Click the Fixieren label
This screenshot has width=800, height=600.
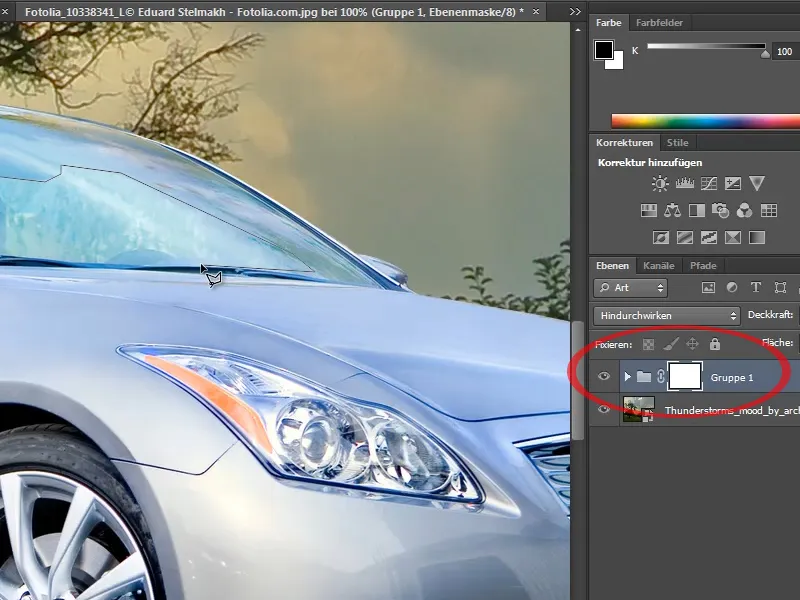coord(613,345)
